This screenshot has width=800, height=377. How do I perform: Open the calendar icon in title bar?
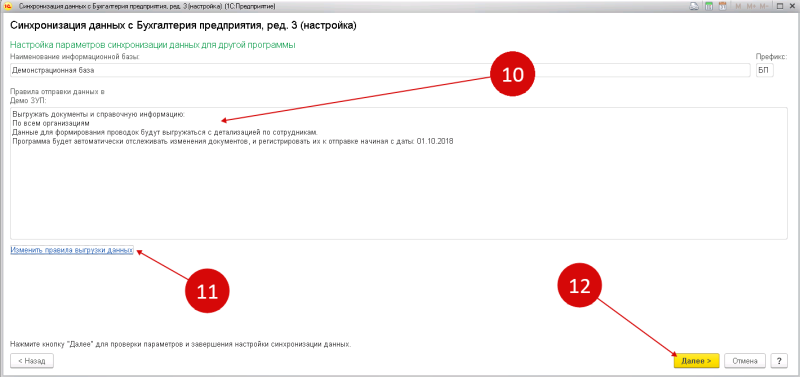[x=722, y=7]
